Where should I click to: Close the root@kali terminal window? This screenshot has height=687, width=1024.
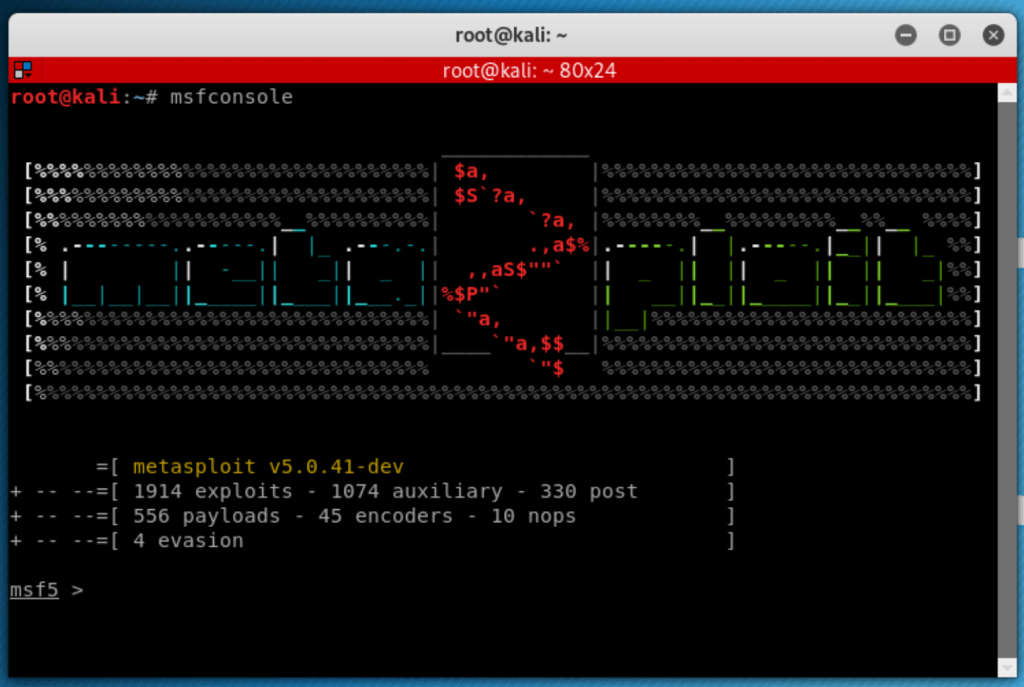(993, 35)
